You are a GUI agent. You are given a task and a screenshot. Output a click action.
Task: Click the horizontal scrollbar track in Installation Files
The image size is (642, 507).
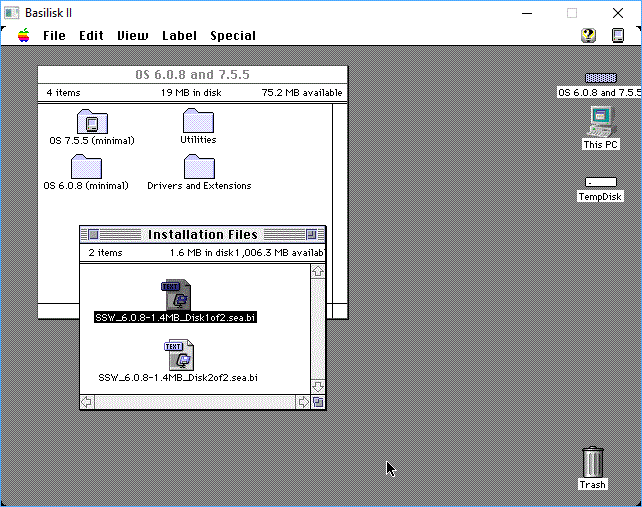(195, 402)
